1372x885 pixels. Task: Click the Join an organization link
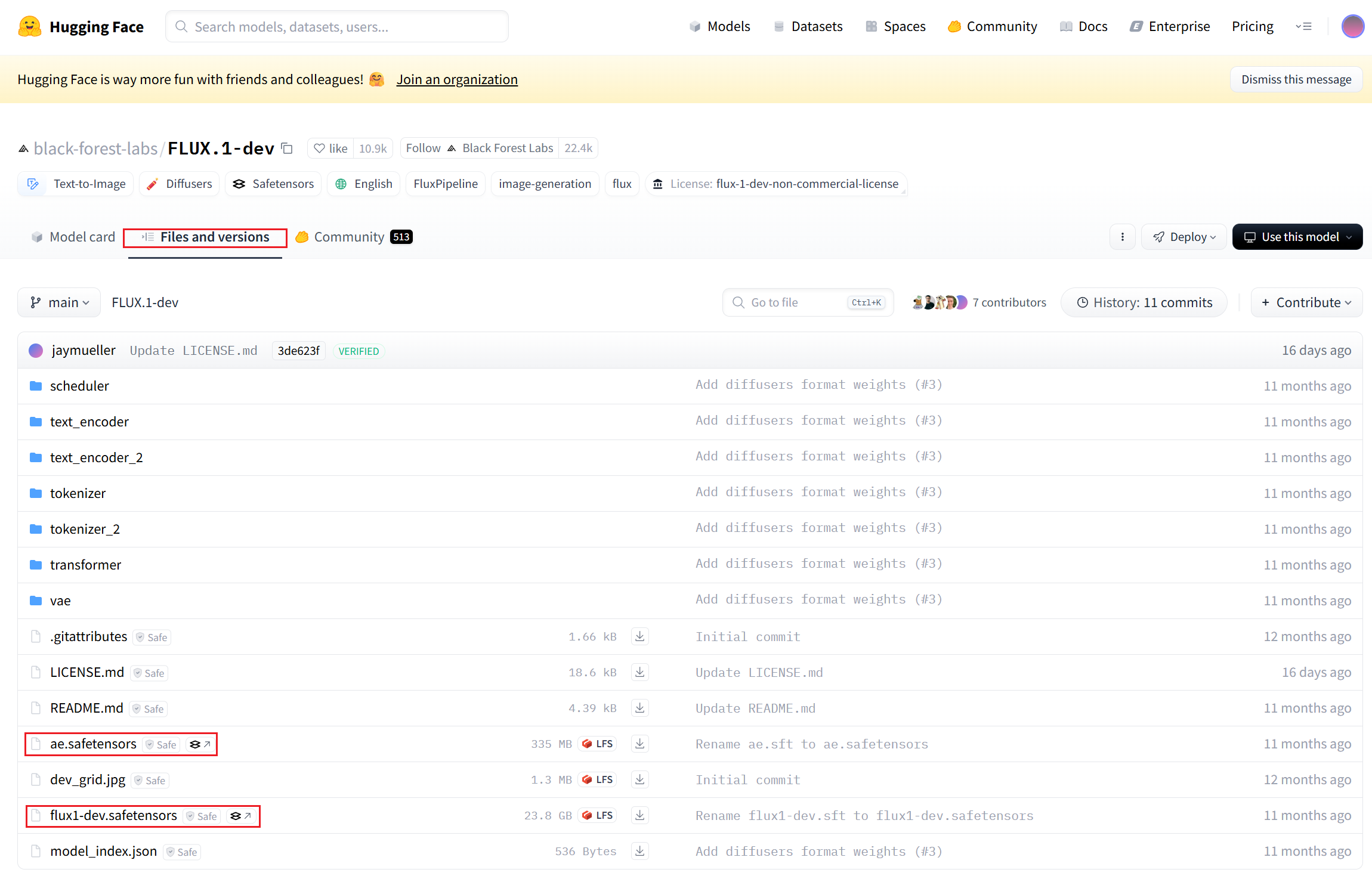457,79
